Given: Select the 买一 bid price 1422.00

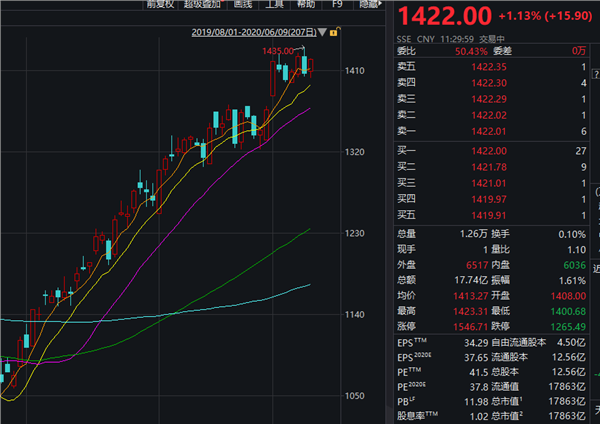Looking at the screenshot, I should coord(491,151).
